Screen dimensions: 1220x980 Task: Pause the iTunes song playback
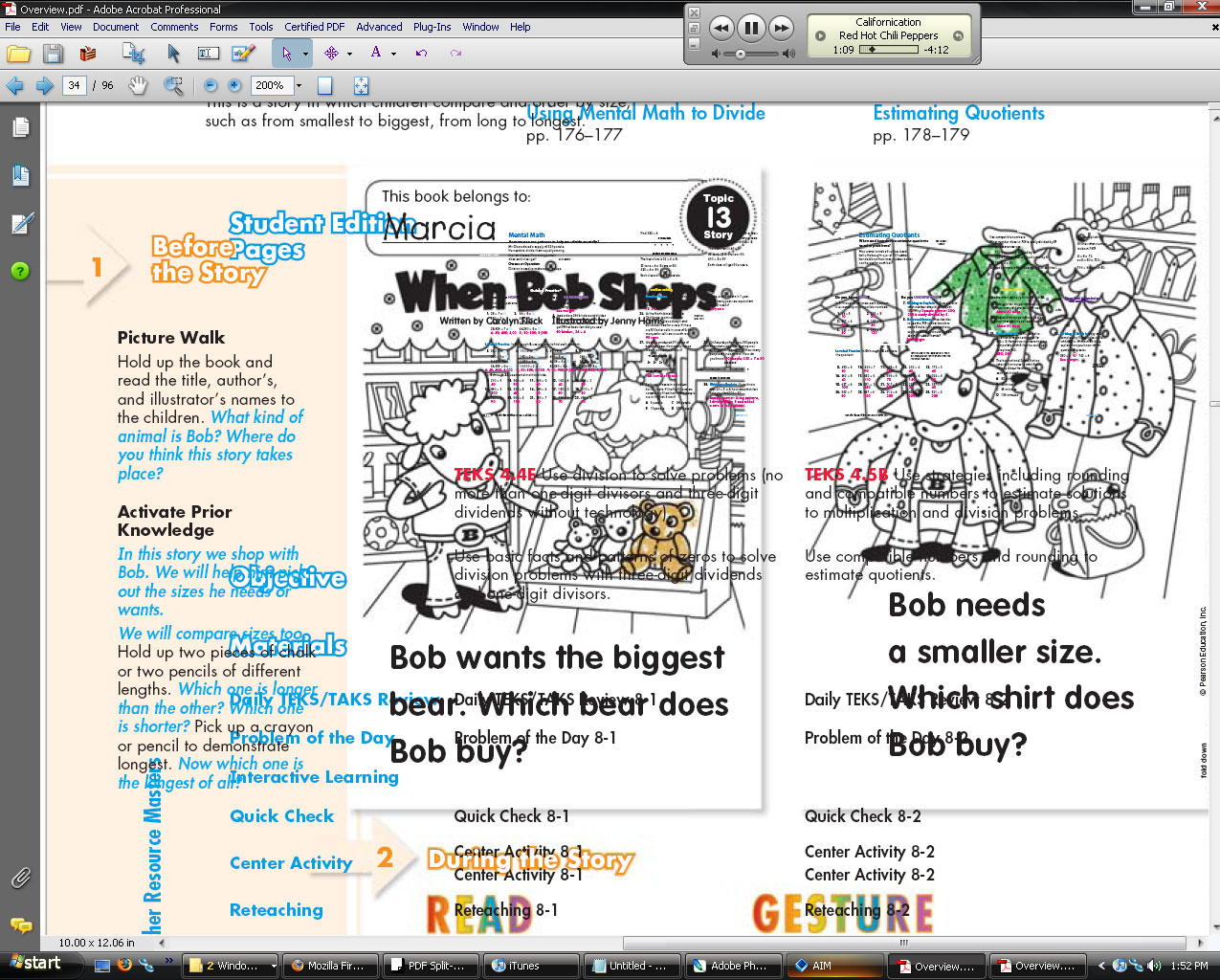pos(751,28)
